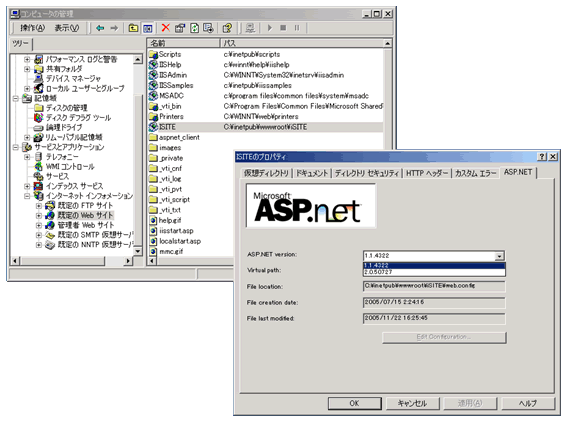Choose 1.1.4322 highlighted list entry
The width and height of the screenshot is (569, 425).
[434, 265]
